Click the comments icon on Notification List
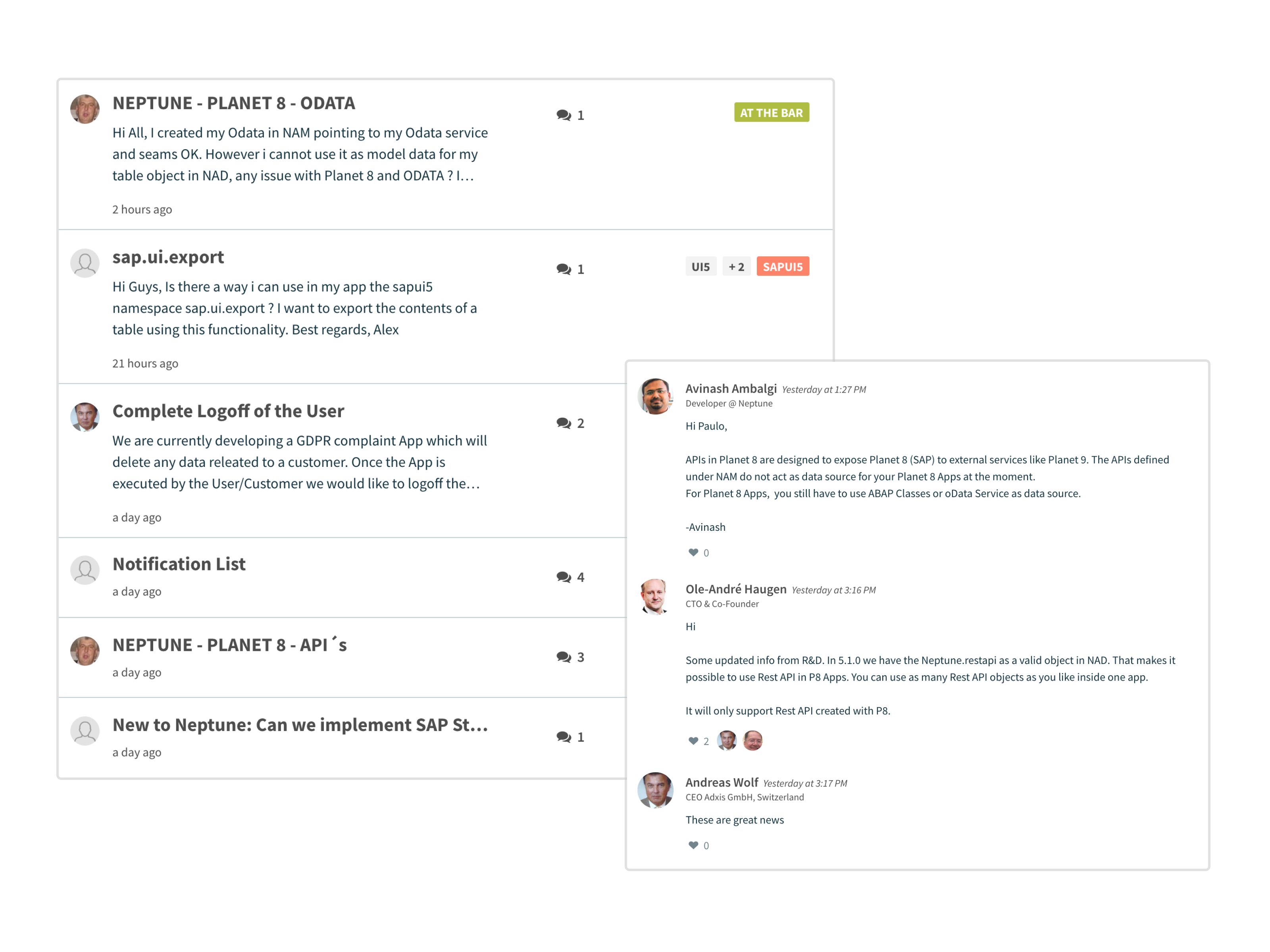The height and width of the screenshot is (952, 1270). click(563, 577)
